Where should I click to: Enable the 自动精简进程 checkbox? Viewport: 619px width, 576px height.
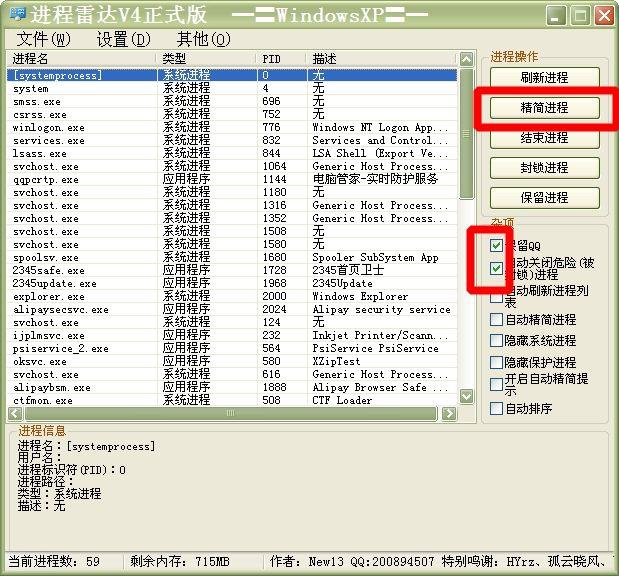[x=496, y=319]
